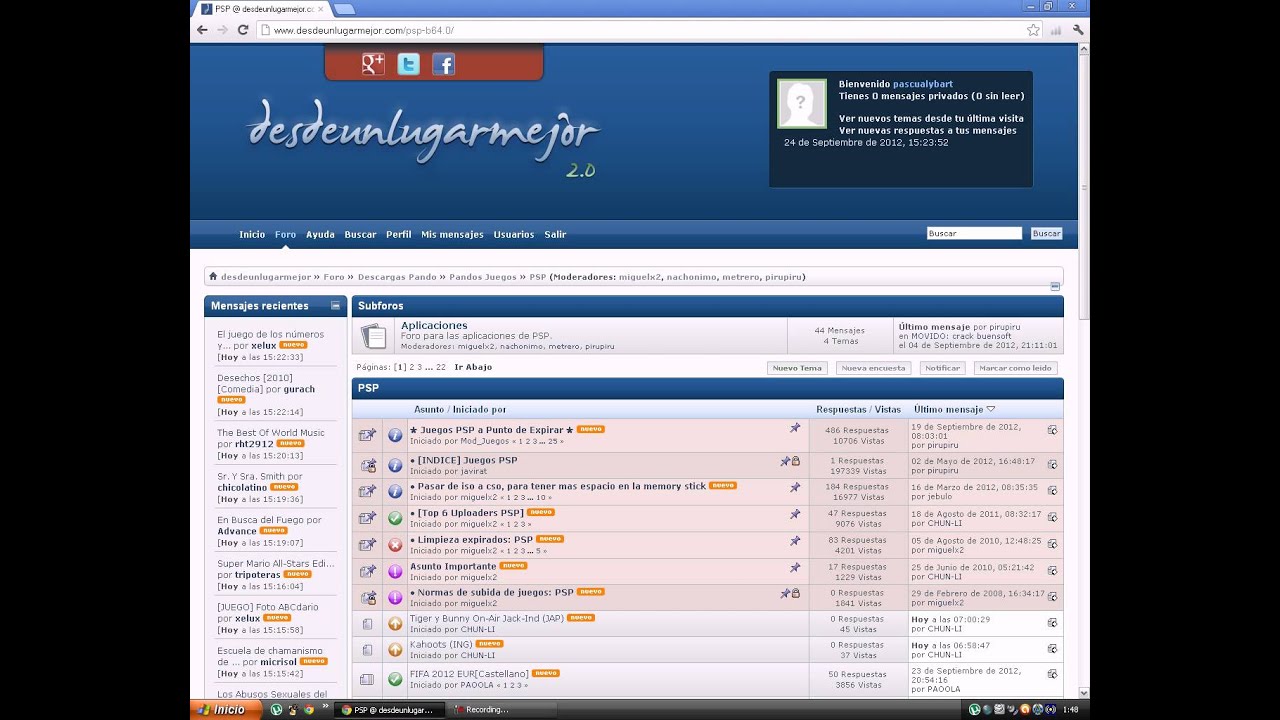Click Salir to log out
The width and height of the screenshot is (1280, 720).
coord(555,235)
